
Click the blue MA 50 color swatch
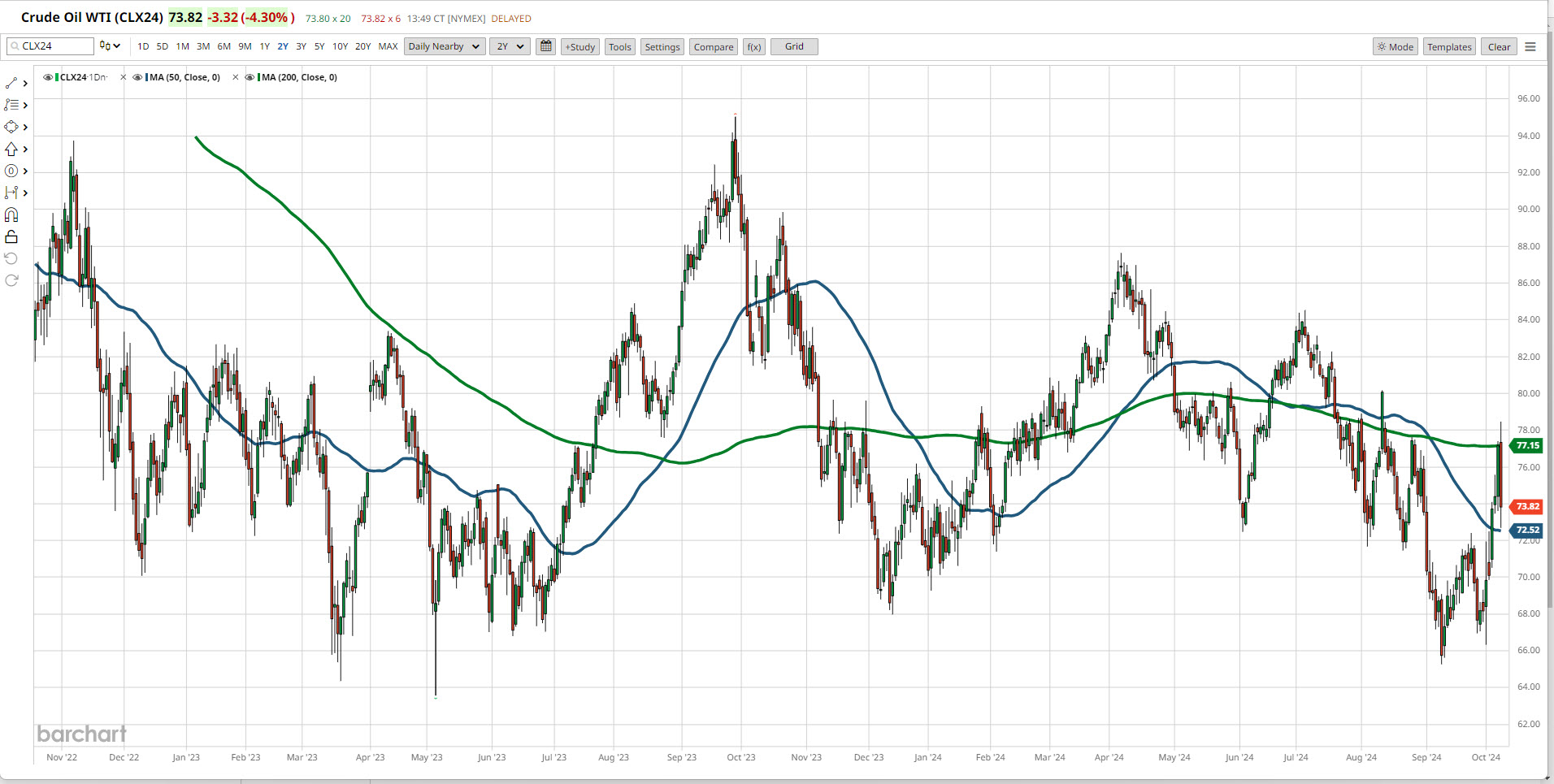[x=147, y=77]
